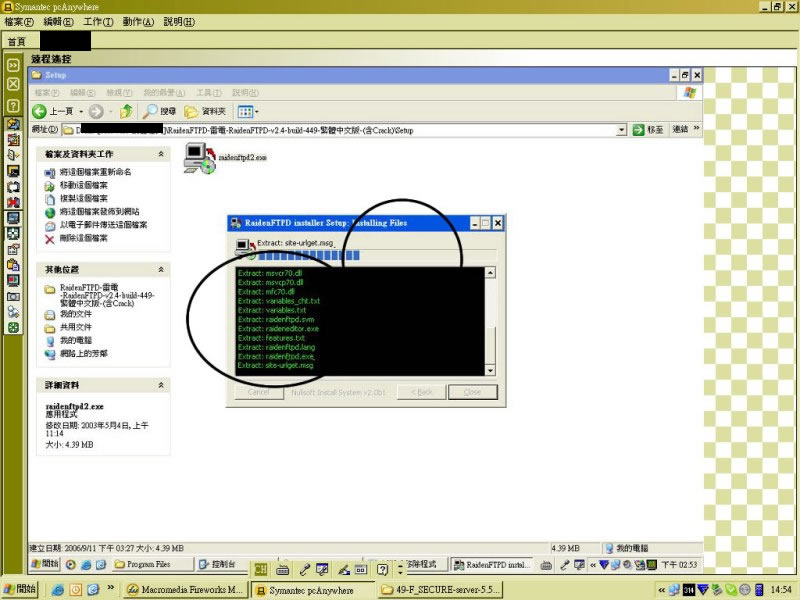800x600 pixels.
Task: Click local 開始 Start button
Action: (20, 589)
